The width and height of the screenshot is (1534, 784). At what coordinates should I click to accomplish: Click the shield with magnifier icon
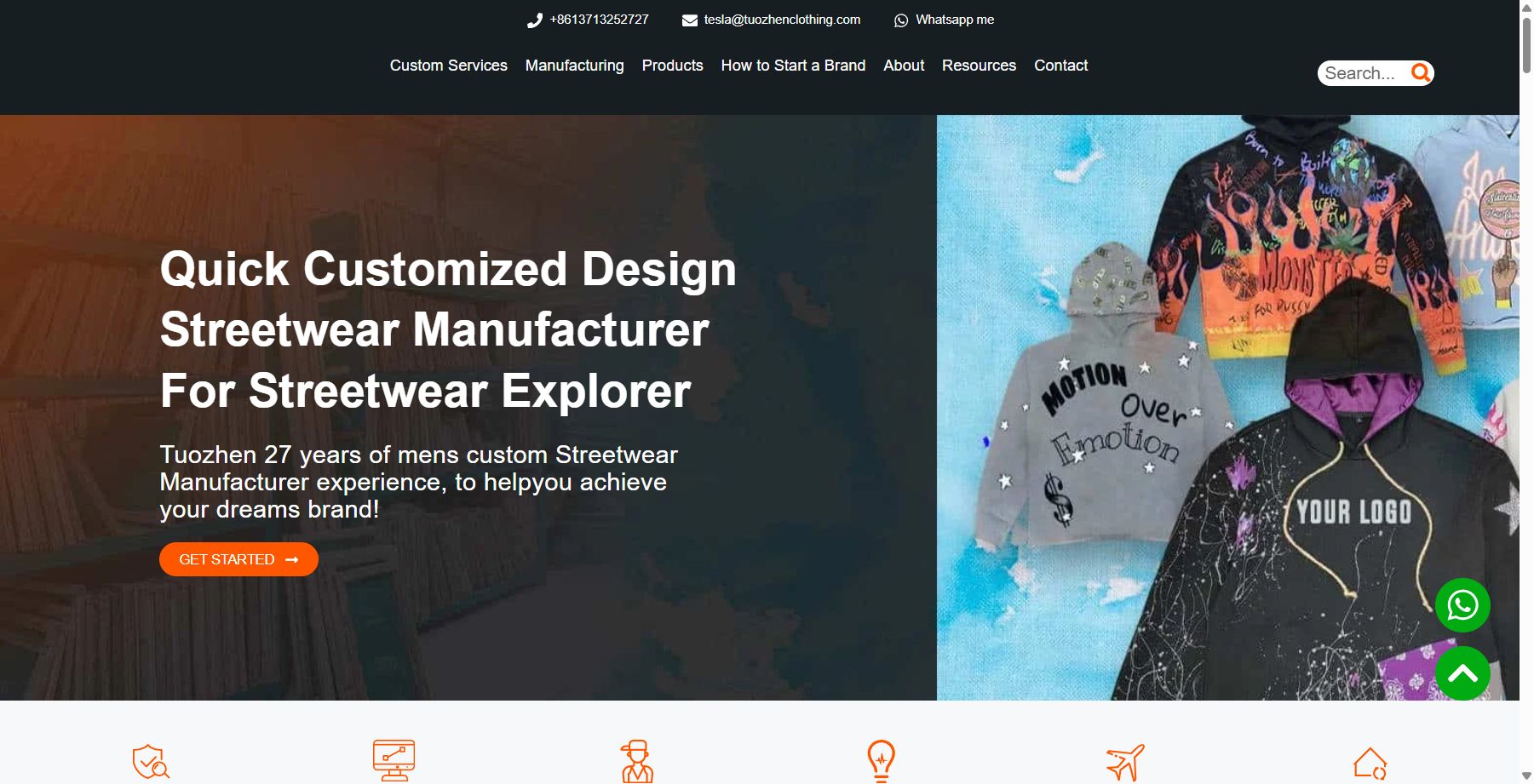pos(151,761)
